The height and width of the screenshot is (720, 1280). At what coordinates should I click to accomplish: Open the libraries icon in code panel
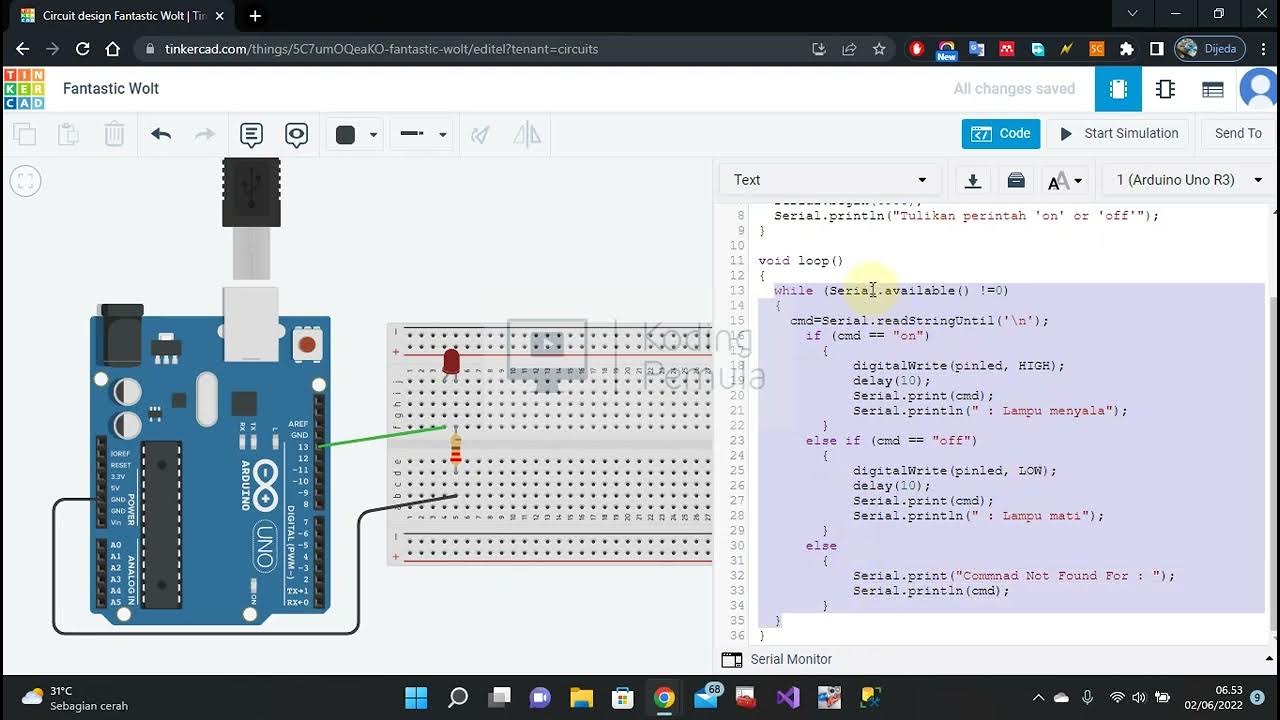(1016, 180)
